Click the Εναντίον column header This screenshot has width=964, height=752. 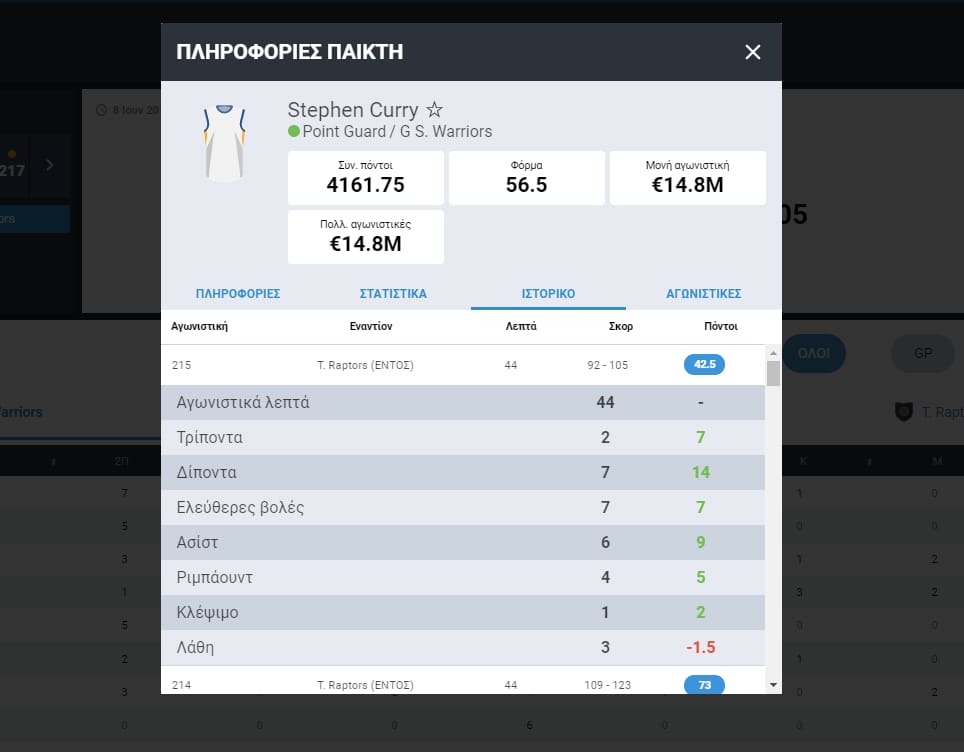[x=371, y=326]
